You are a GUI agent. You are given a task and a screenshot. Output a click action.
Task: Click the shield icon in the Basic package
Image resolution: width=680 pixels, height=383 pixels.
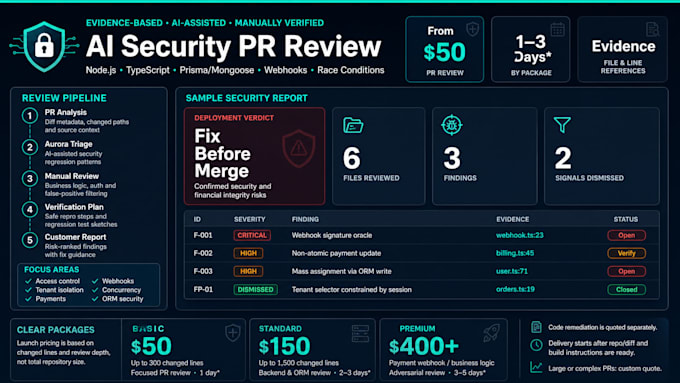coord(233,333)
